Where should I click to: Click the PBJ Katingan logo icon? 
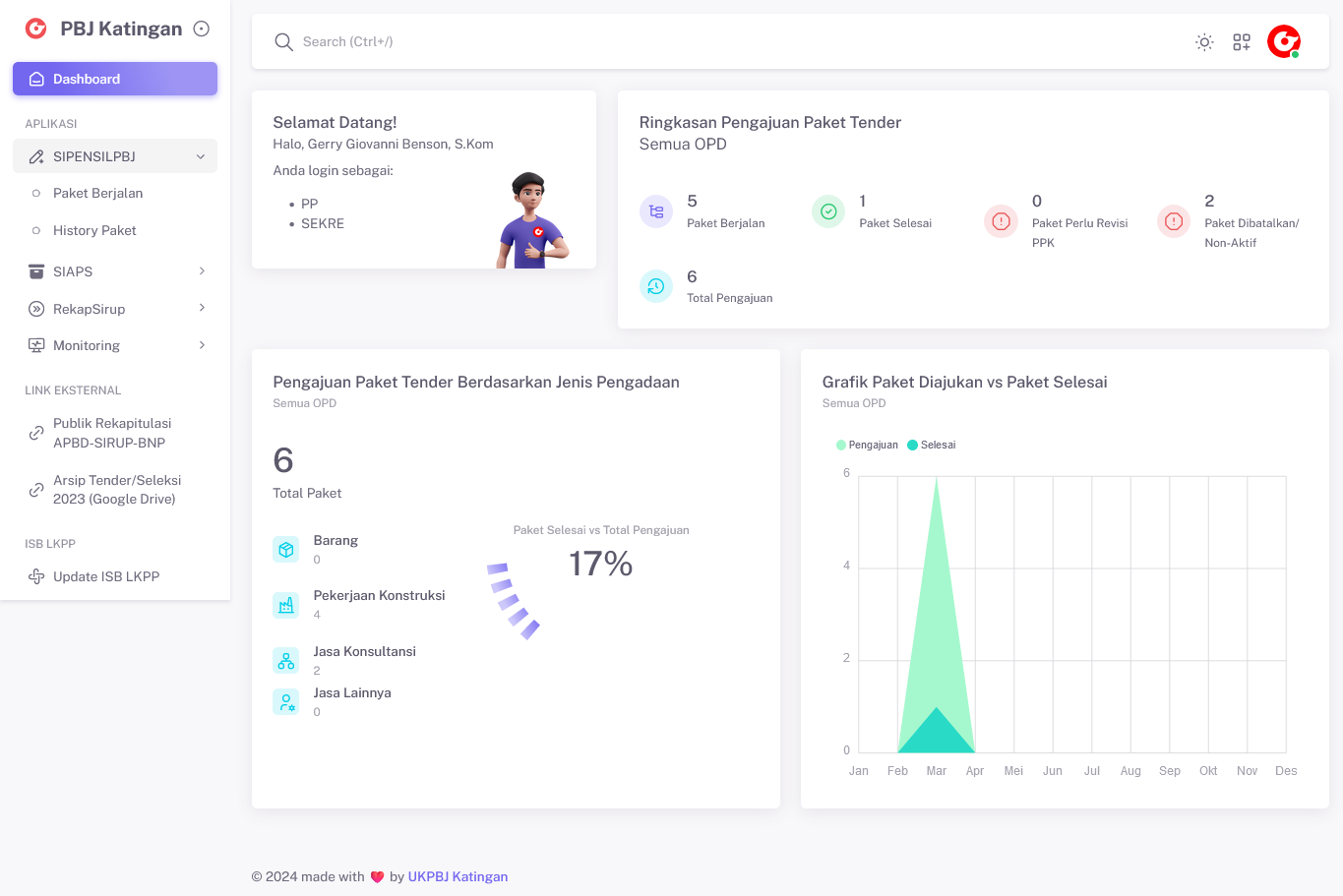[36, 29]
